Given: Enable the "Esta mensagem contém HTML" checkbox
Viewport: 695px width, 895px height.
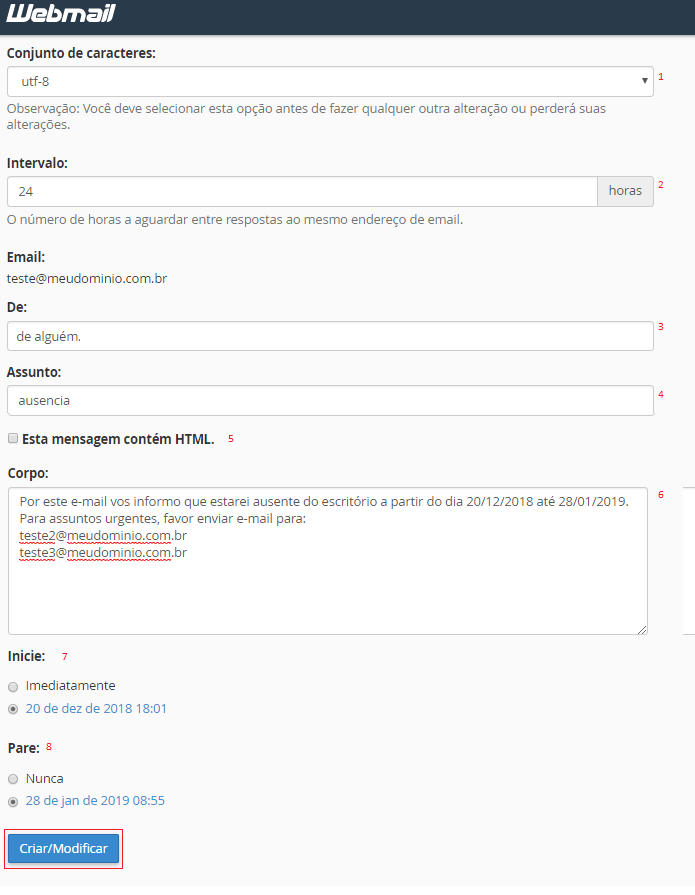Looking at the screenshot, I should point(12,438).
